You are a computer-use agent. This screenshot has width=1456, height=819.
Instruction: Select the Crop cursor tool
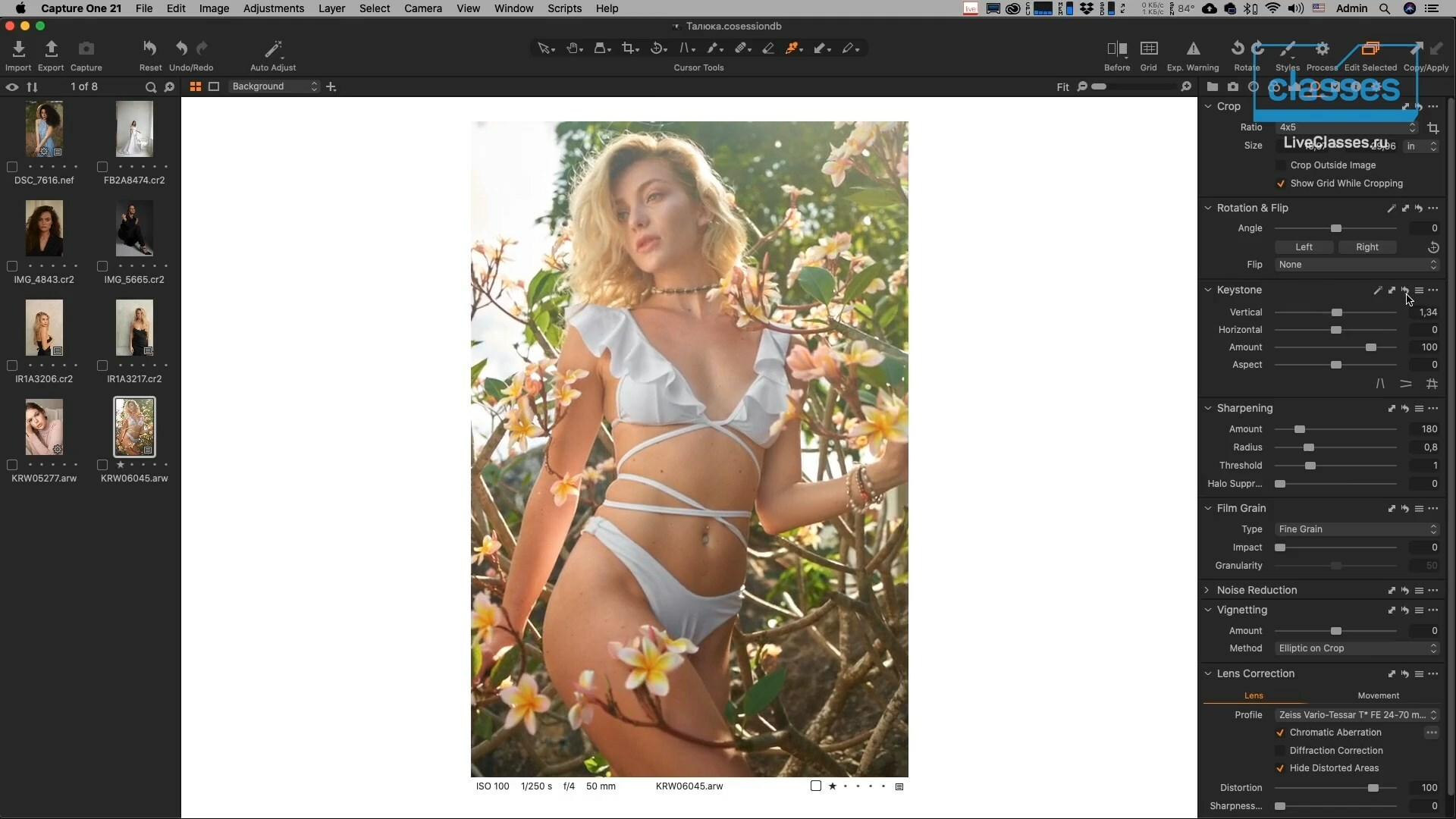629,49
